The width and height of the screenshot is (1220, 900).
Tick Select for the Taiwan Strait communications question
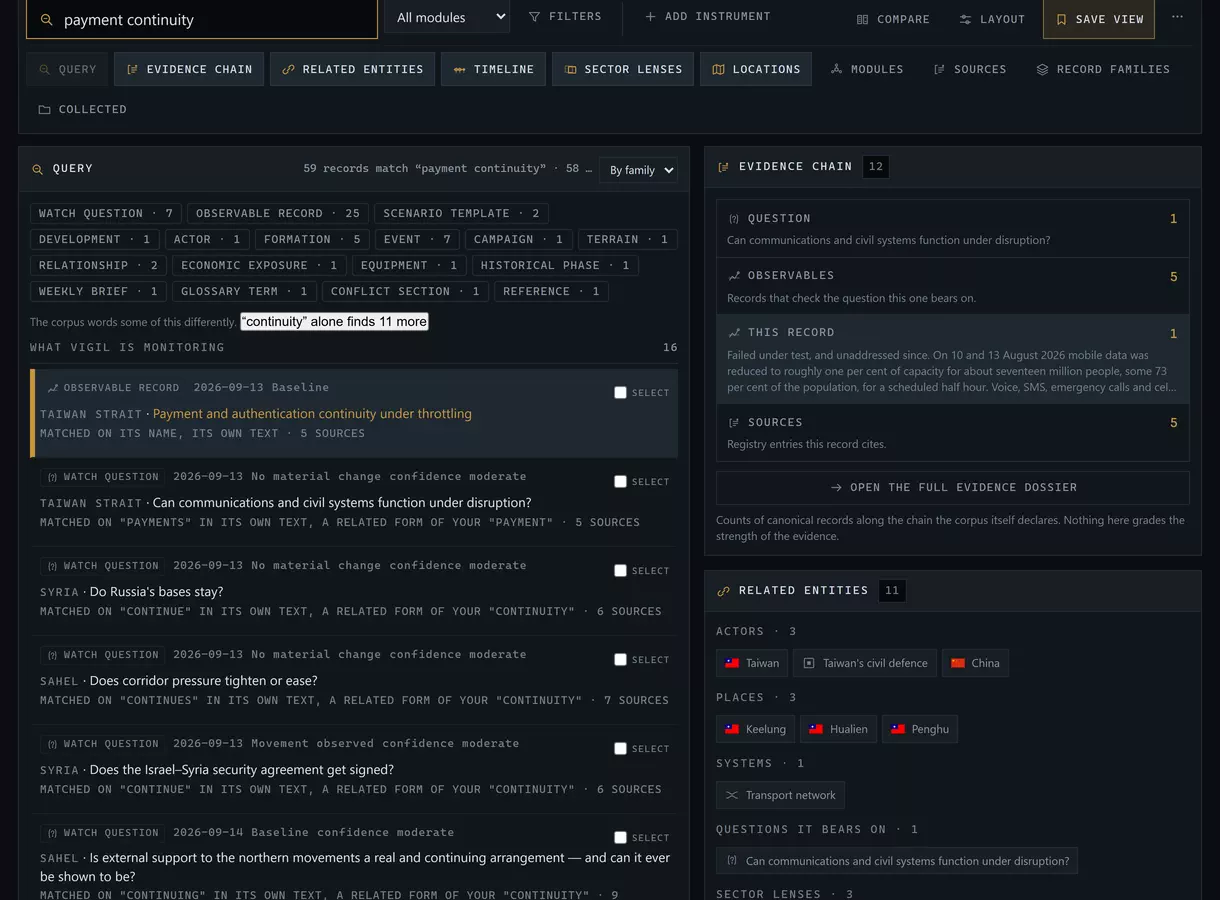tap(620, 481)
